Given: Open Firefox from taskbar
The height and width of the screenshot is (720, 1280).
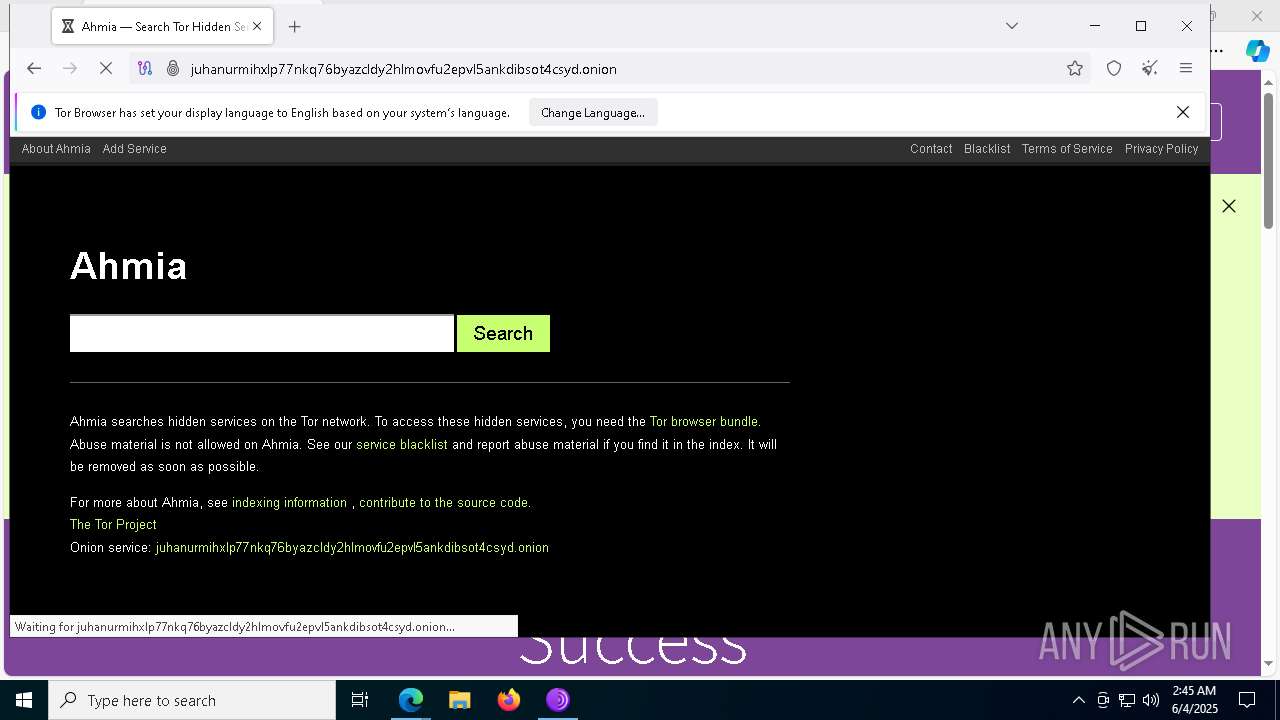Looking at the screenshot, I should (x=509, y=700).
